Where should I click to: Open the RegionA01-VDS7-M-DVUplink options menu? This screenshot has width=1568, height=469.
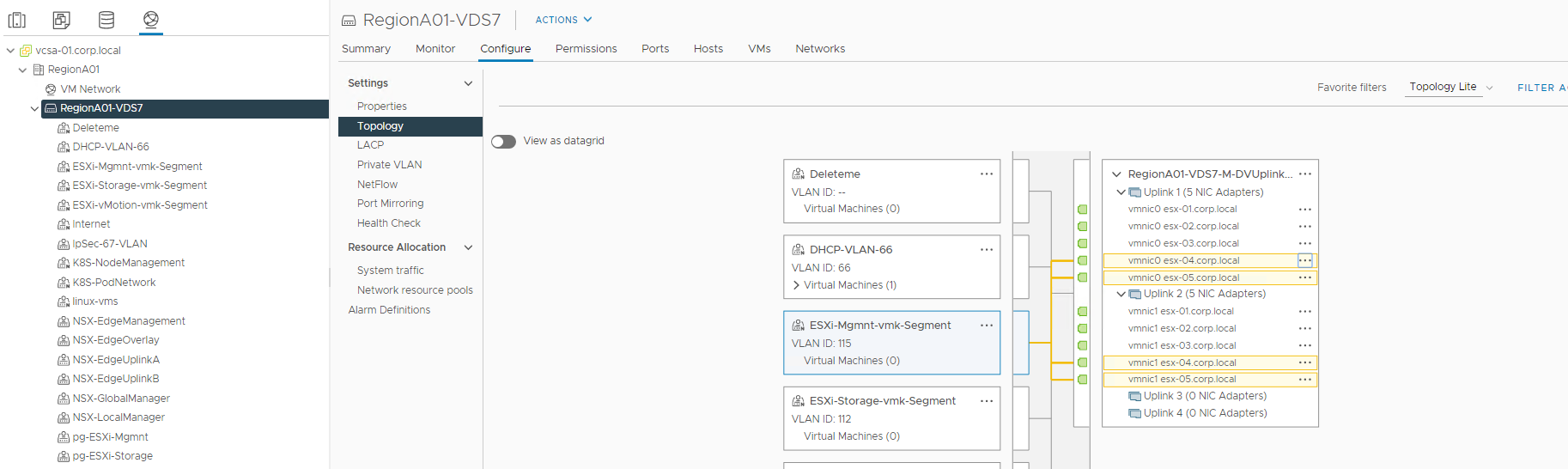pos(1305,174)
